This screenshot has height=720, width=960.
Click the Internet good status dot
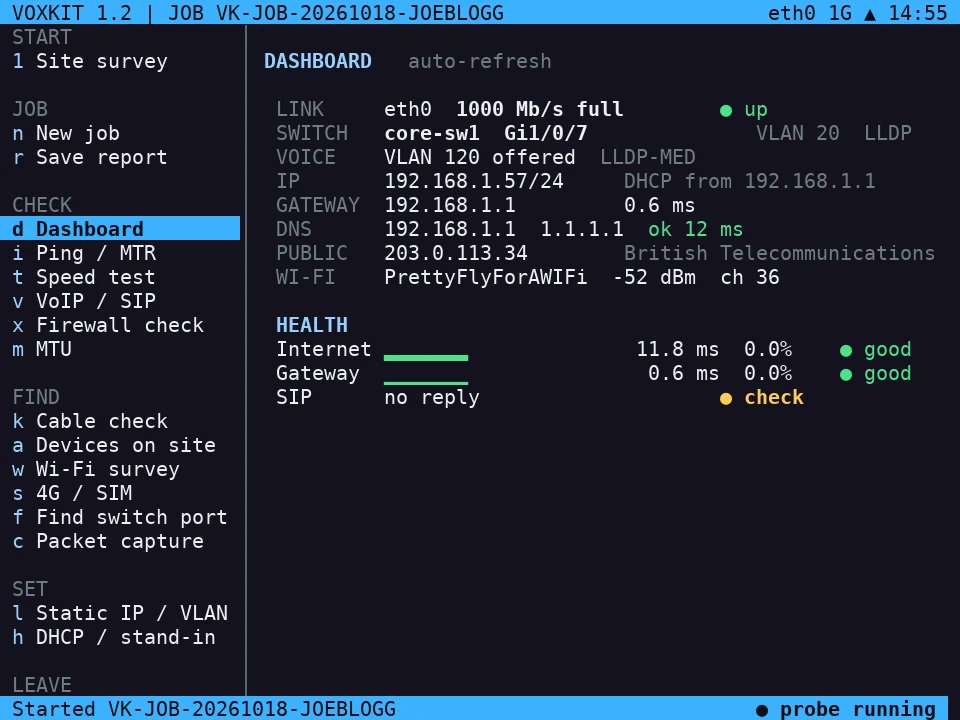tap(846, 351)
